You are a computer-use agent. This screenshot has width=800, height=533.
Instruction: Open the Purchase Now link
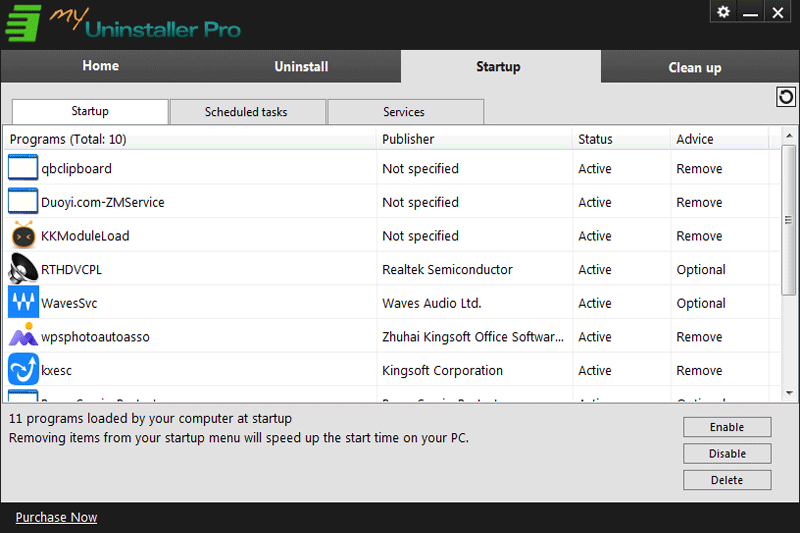pos(56,517)
